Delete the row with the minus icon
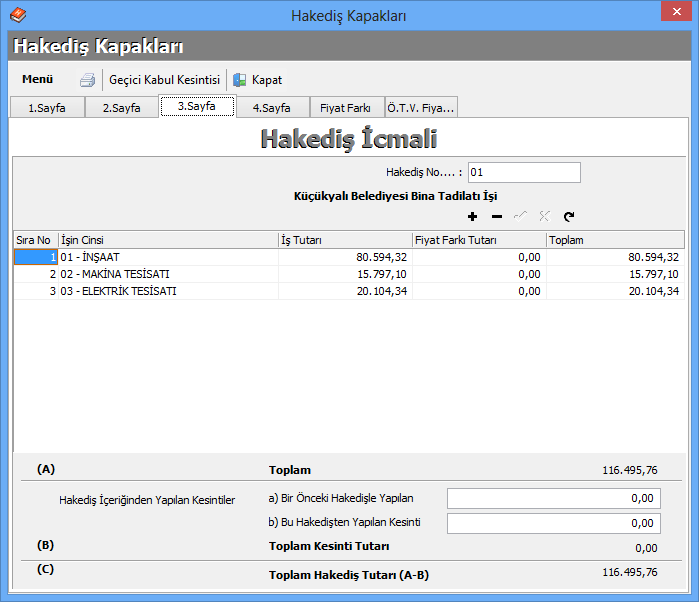 tap(497, 216)
